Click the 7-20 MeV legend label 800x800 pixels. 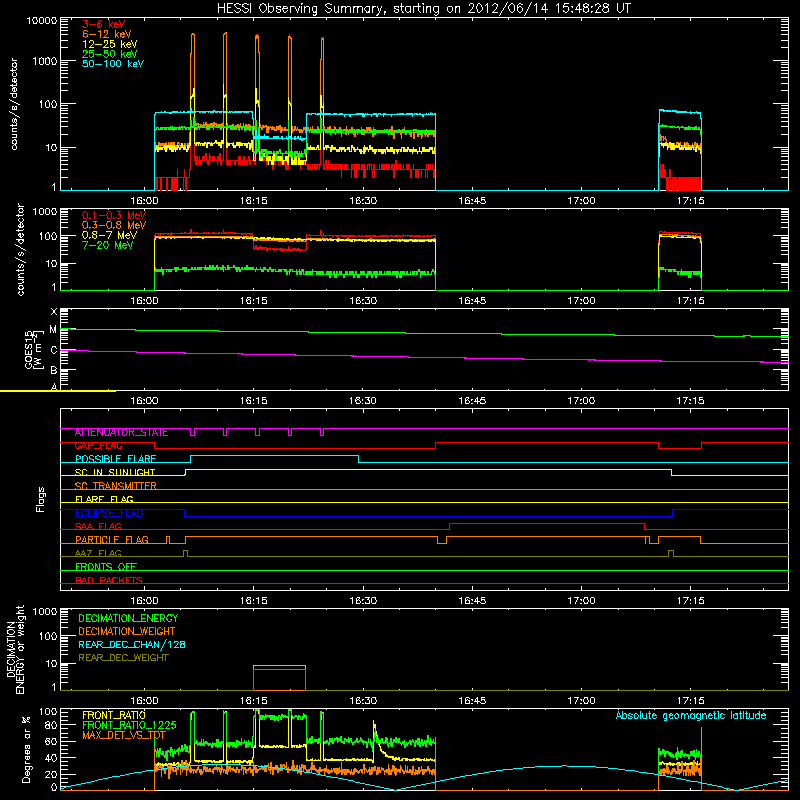tap(107, 245)
